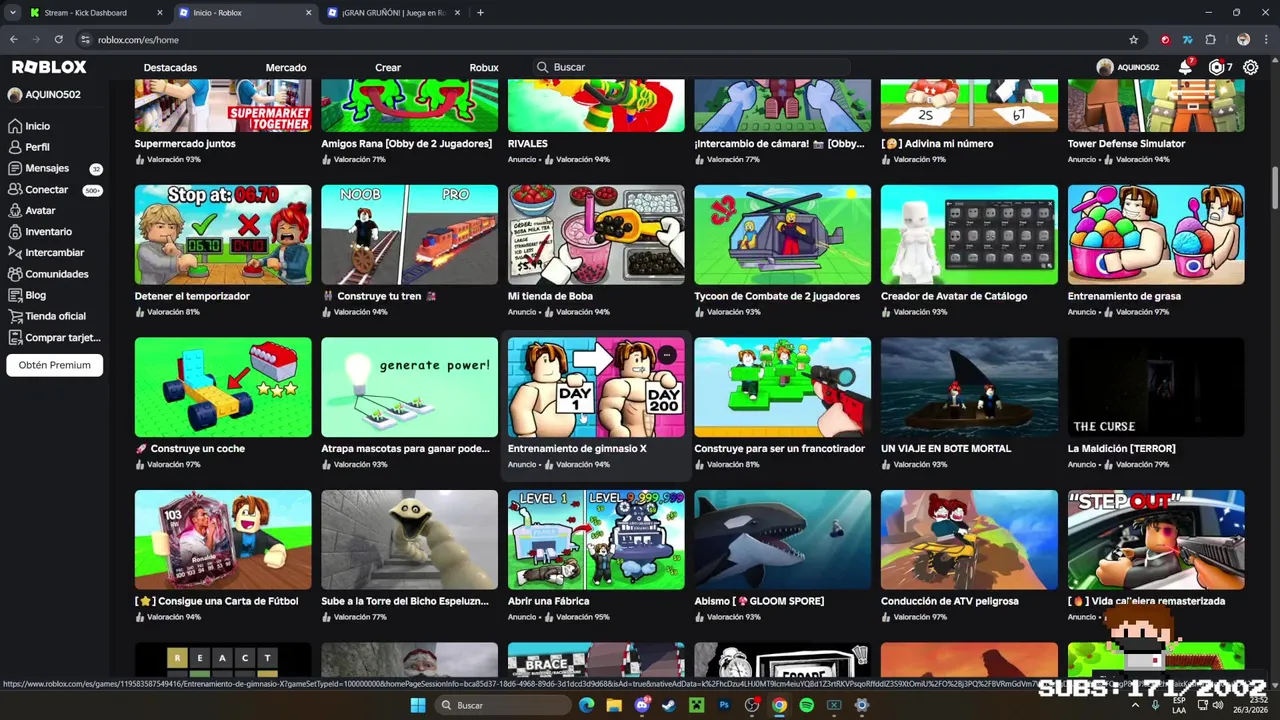
Task: Open Construye un coche thumbnail
Action: click(223, 387)
